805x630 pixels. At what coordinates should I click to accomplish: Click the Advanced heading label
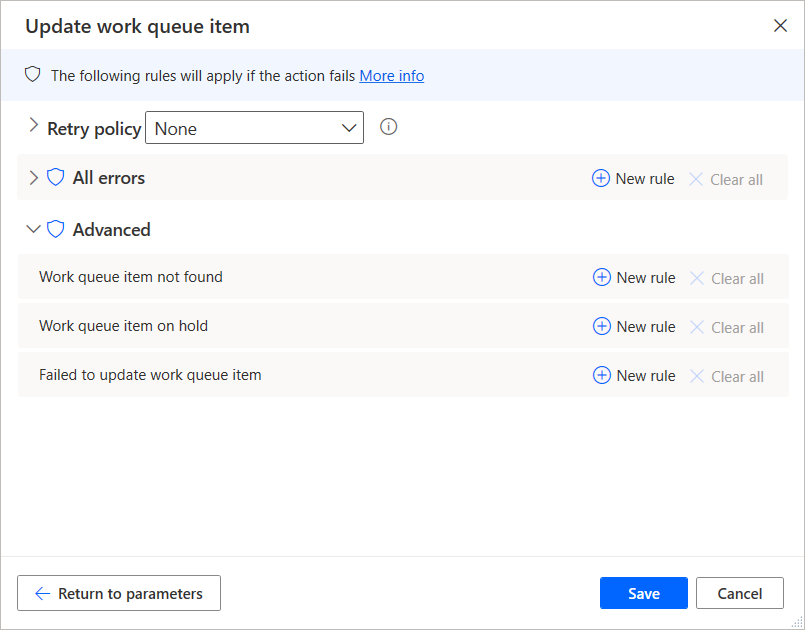[111, 230]
